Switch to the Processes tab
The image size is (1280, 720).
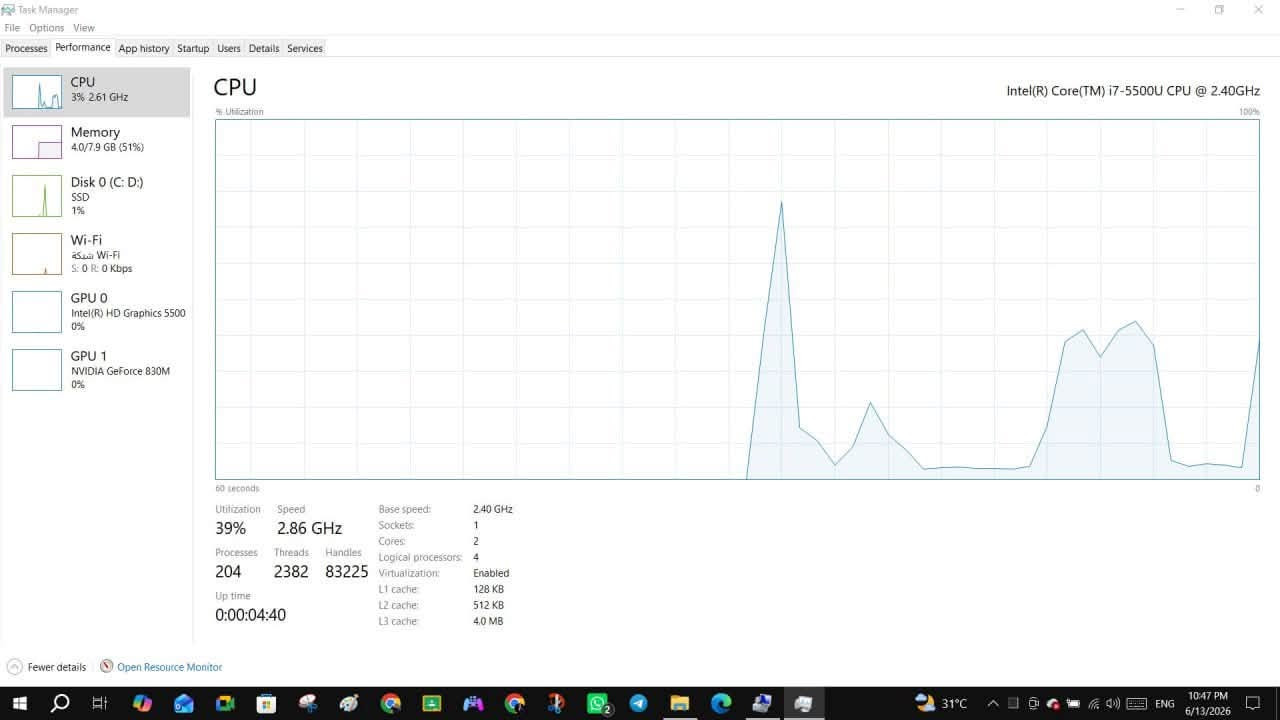click(x=26, y=48)
